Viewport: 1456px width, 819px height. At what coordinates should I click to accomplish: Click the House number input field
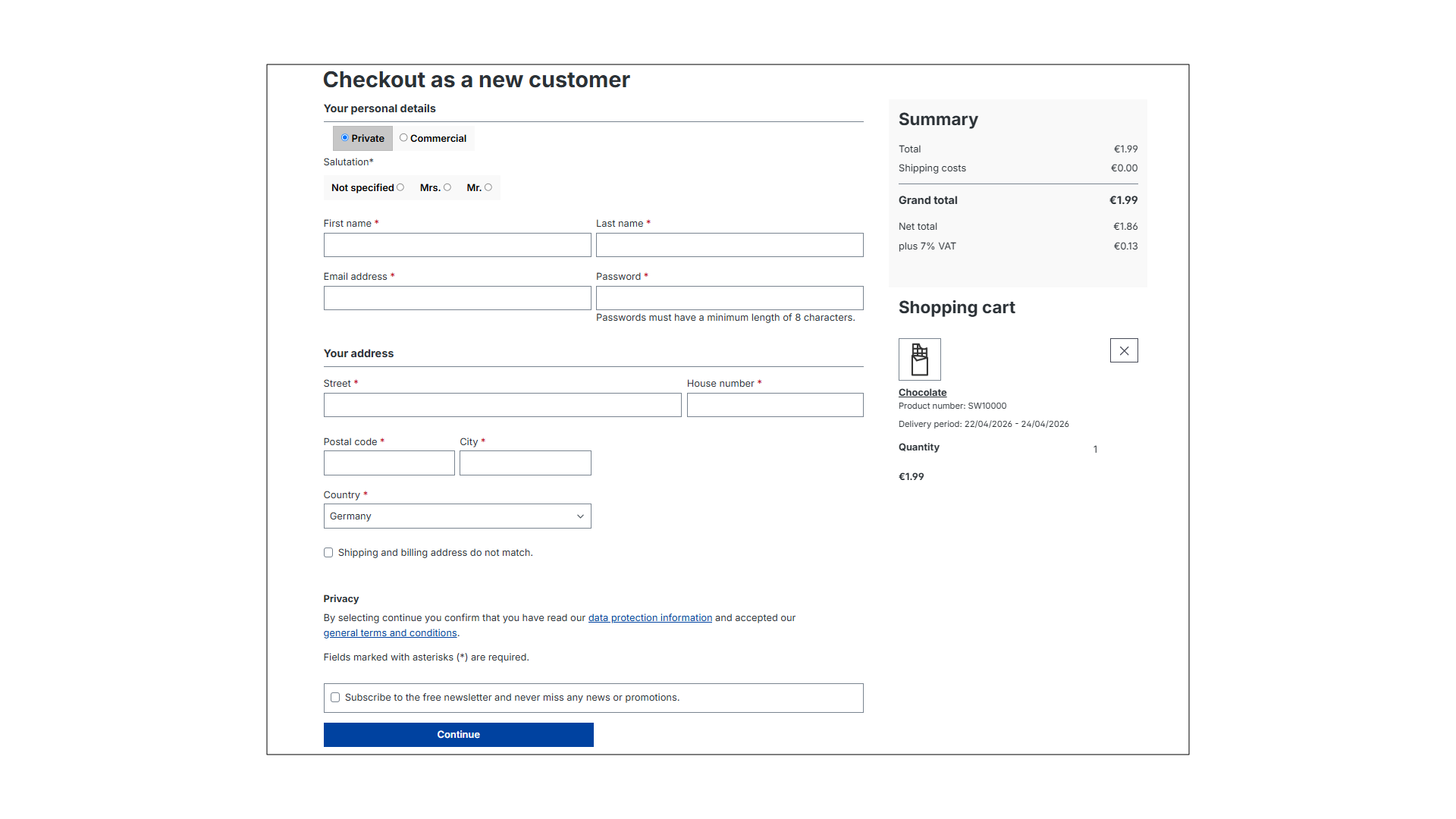(774, 404)
